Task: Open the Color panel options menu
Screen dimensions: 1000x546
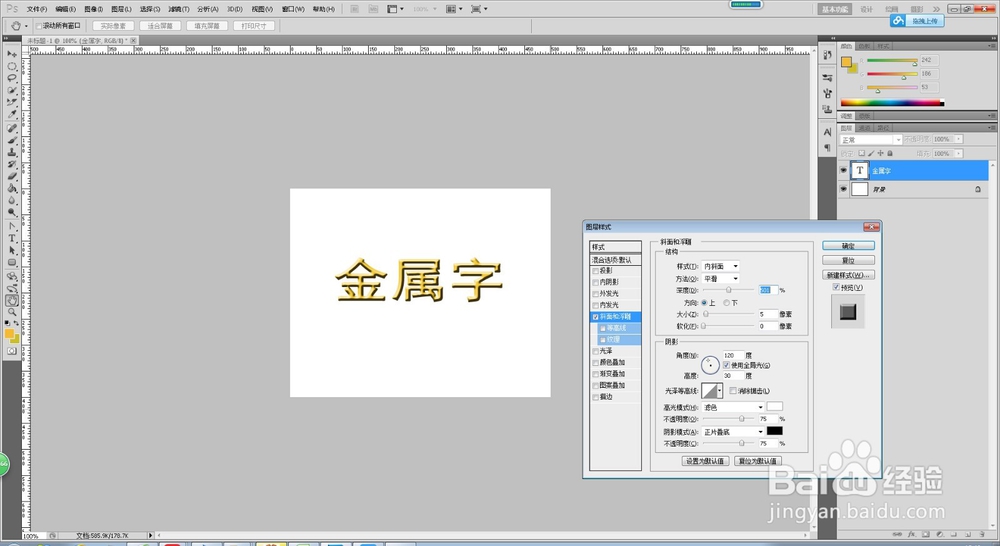Action: pyautogui.click(x=992, y=46)
